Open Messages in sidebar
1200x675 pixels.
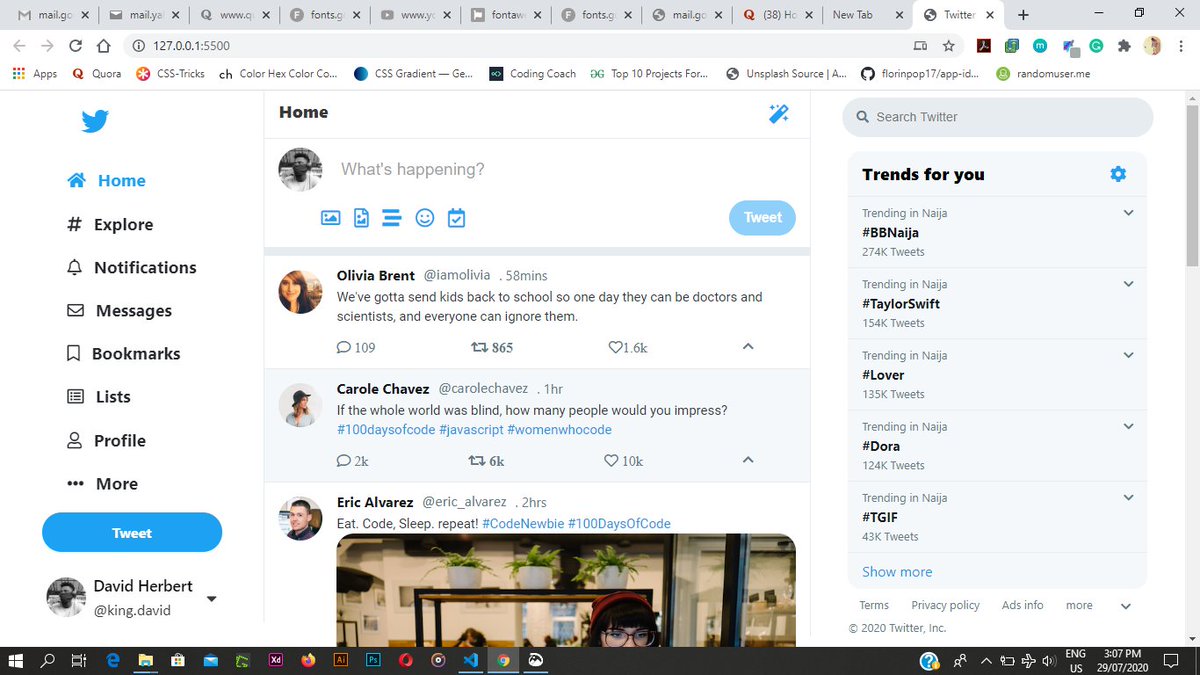(119, 311)
